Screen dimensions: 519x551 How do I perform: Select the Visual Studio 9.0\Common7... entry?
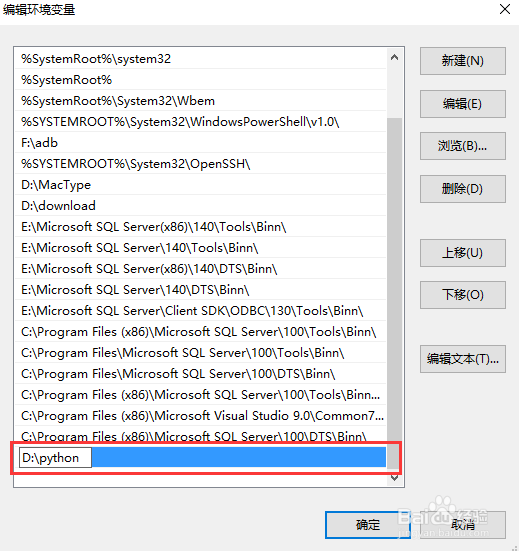coord(200,416)
